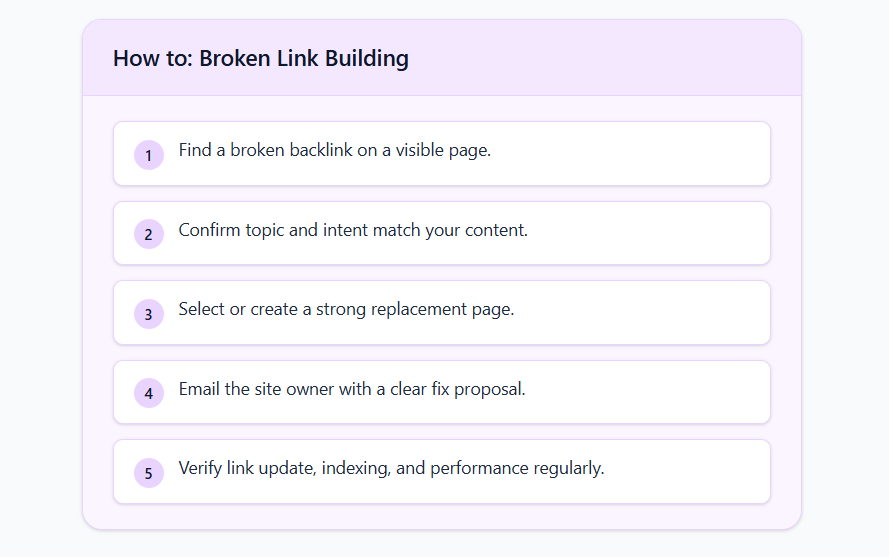Click the 'How to: Broken Link Building' heading
This screenshot has height=557, width=889.
(261, 58)
